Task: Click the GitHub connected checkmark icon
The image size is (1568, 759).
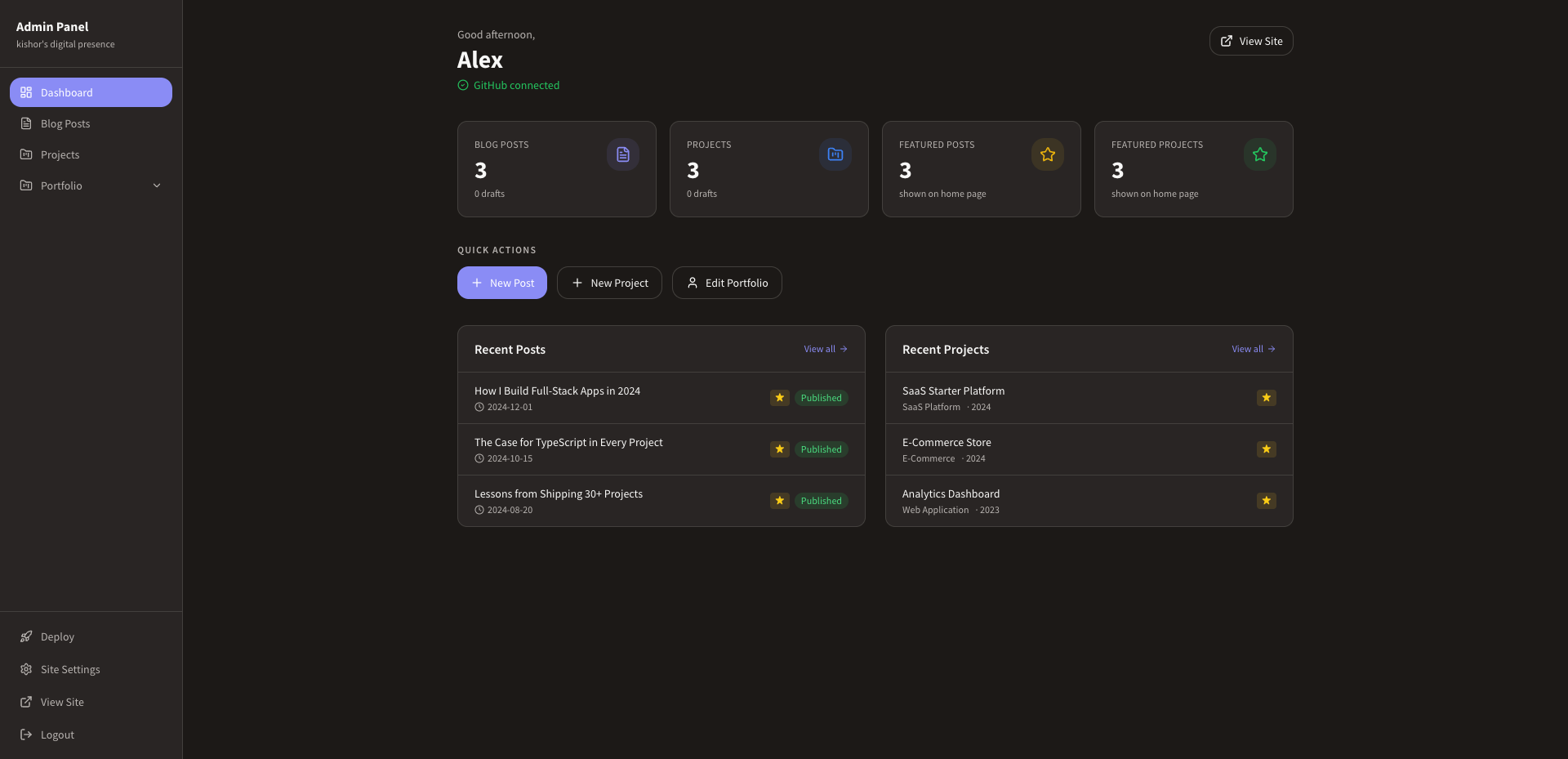Action: [462, 85]
